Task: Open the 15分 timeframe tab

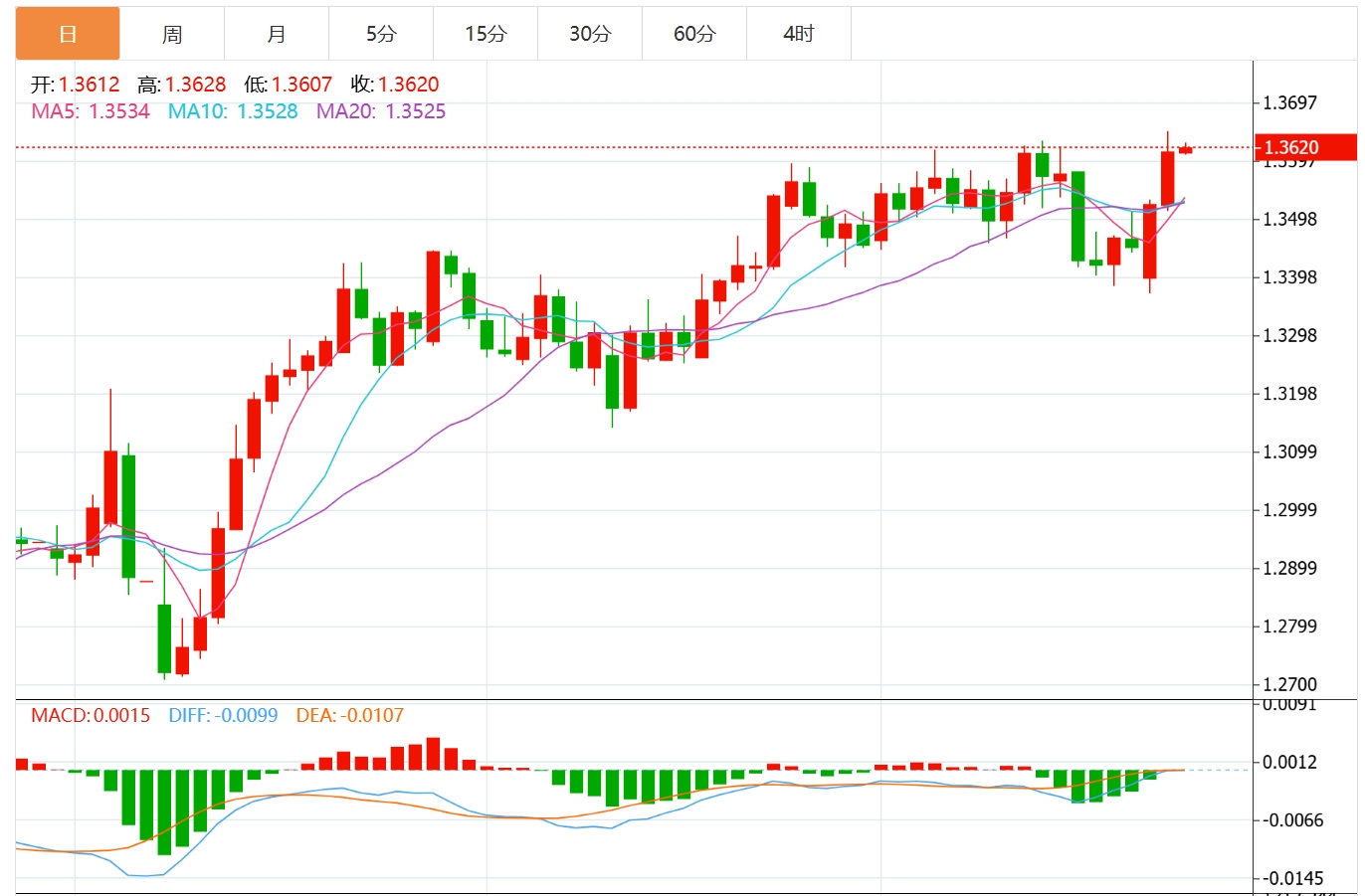Action: (486, 34)
